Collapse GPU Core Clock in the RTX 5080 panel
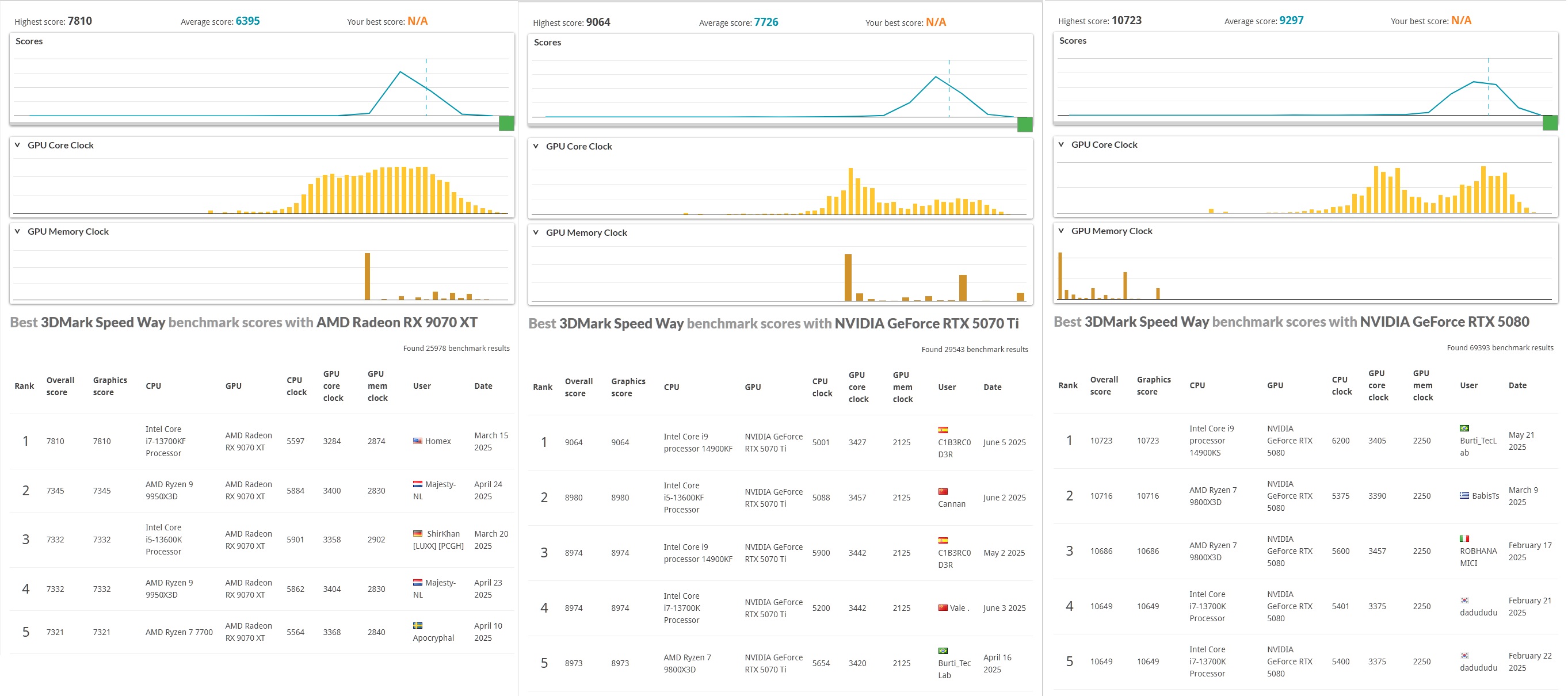This screenshot has width=1568, height=696. point(1061,145)
